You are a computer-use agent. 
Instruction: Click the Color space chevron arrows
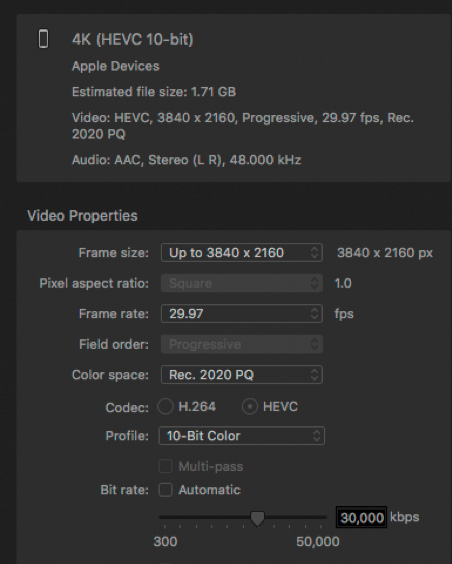coord(314,375)
